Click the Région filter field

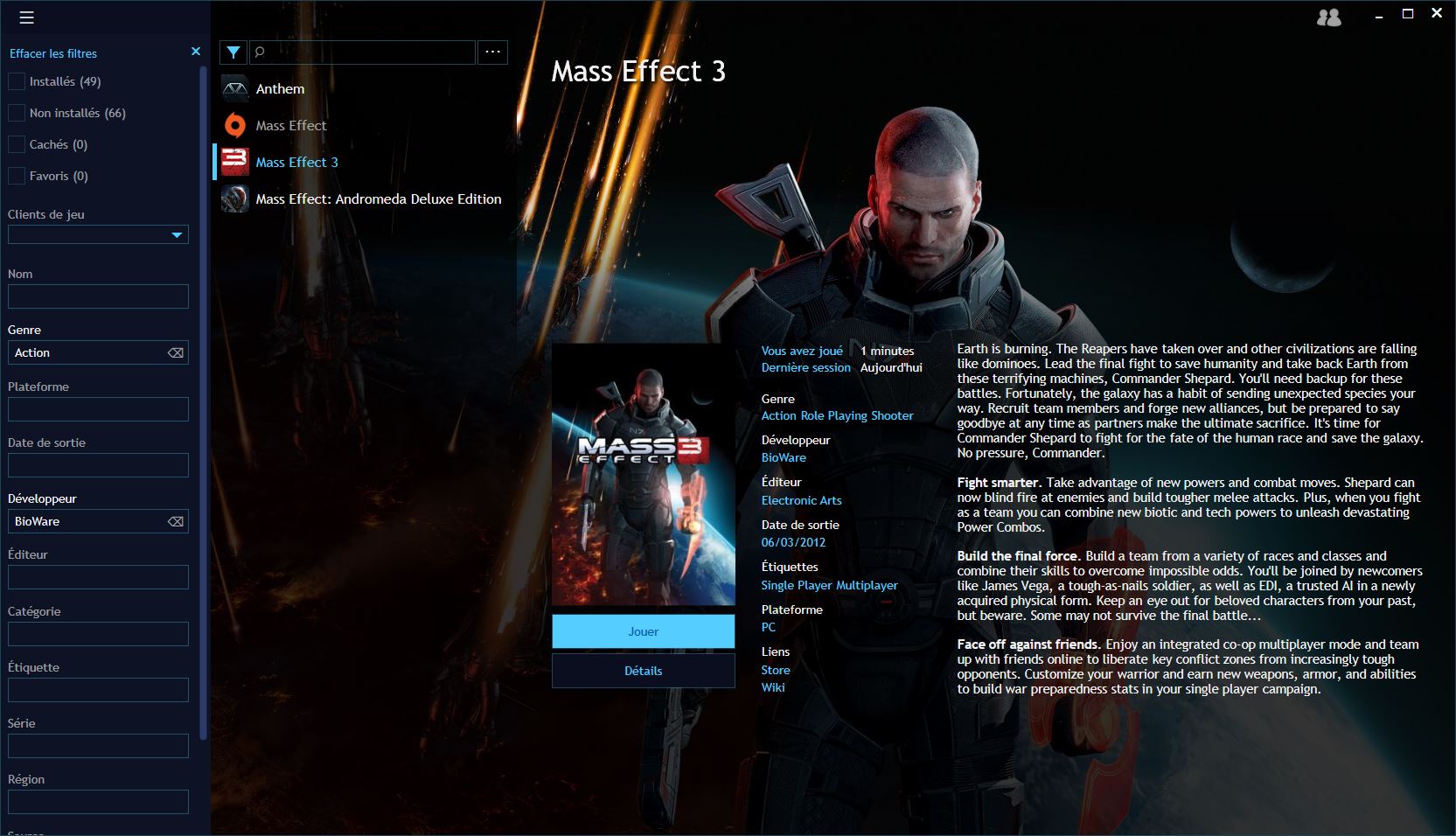(x=98, y=802)
